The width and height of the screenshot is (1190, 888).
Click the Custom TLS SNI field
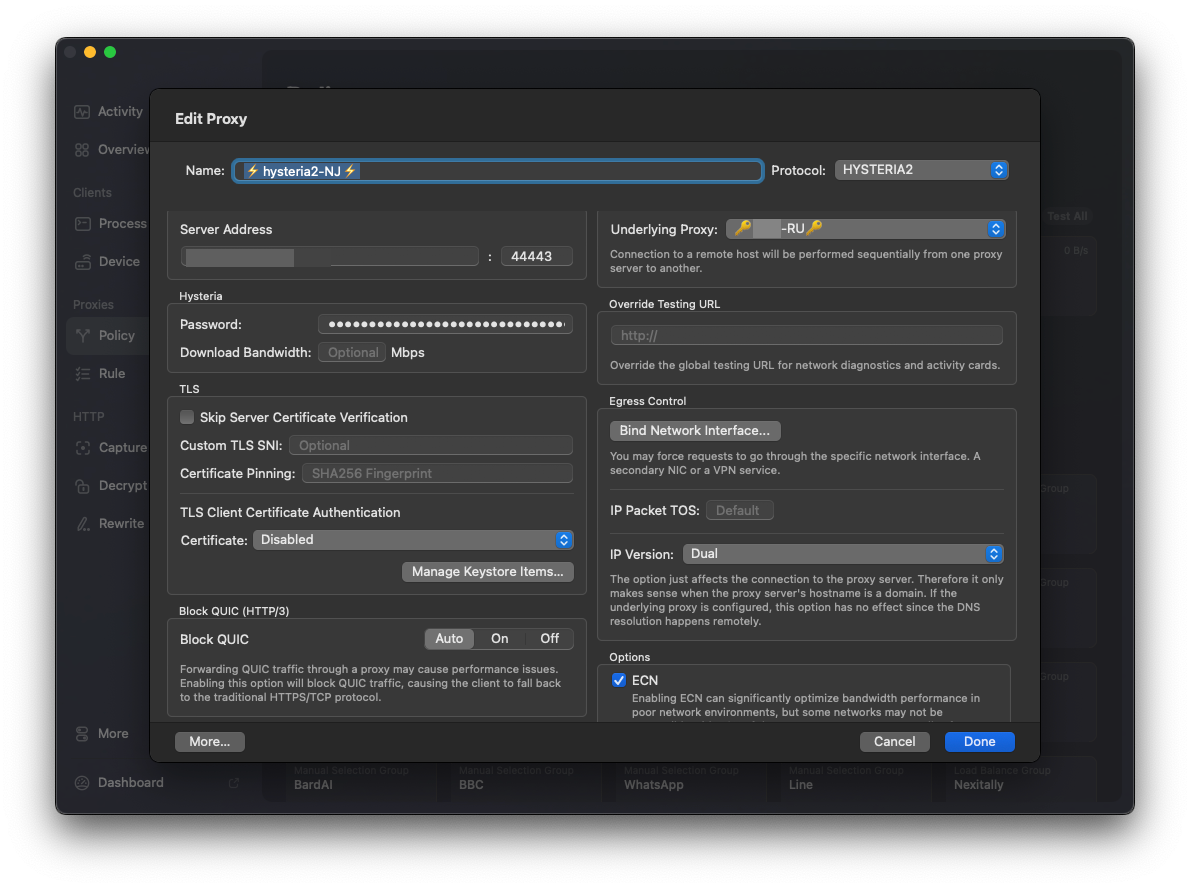pos(431,446)
